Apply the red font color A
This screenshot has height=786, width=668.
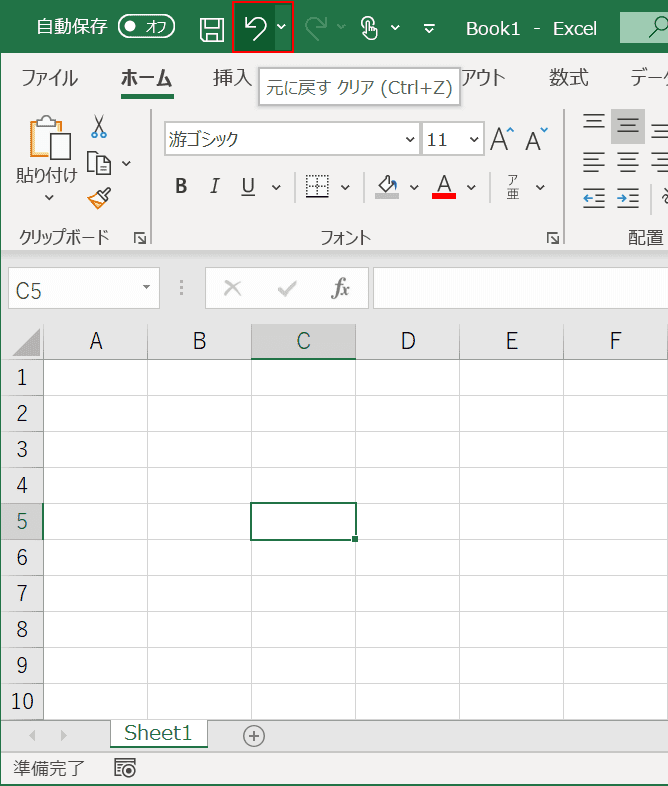[x=444, y=186]
